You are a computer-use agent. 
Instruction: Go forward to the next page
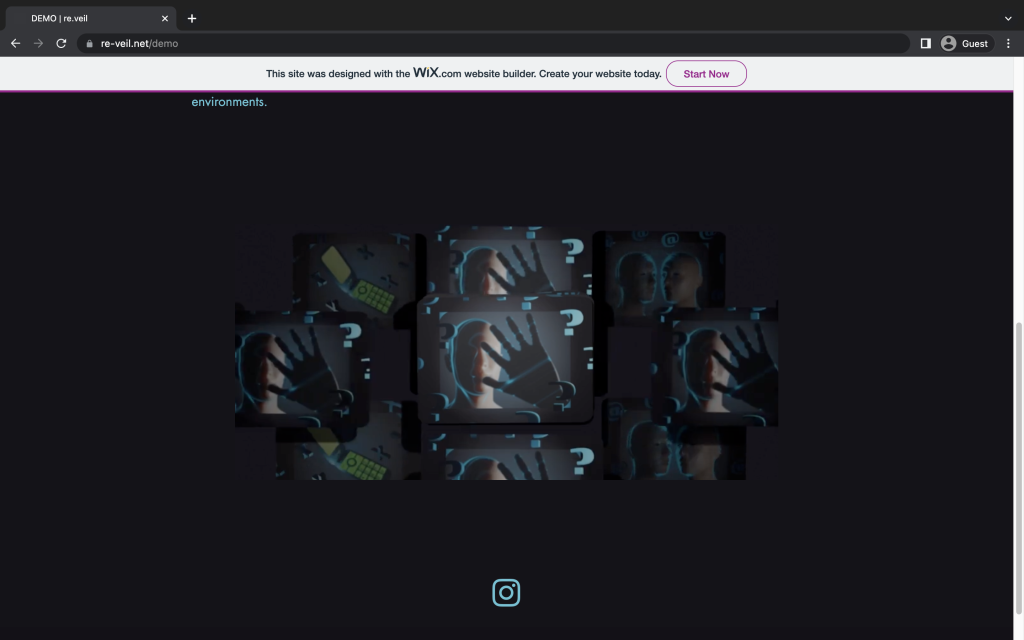click(x=39, y=44)
